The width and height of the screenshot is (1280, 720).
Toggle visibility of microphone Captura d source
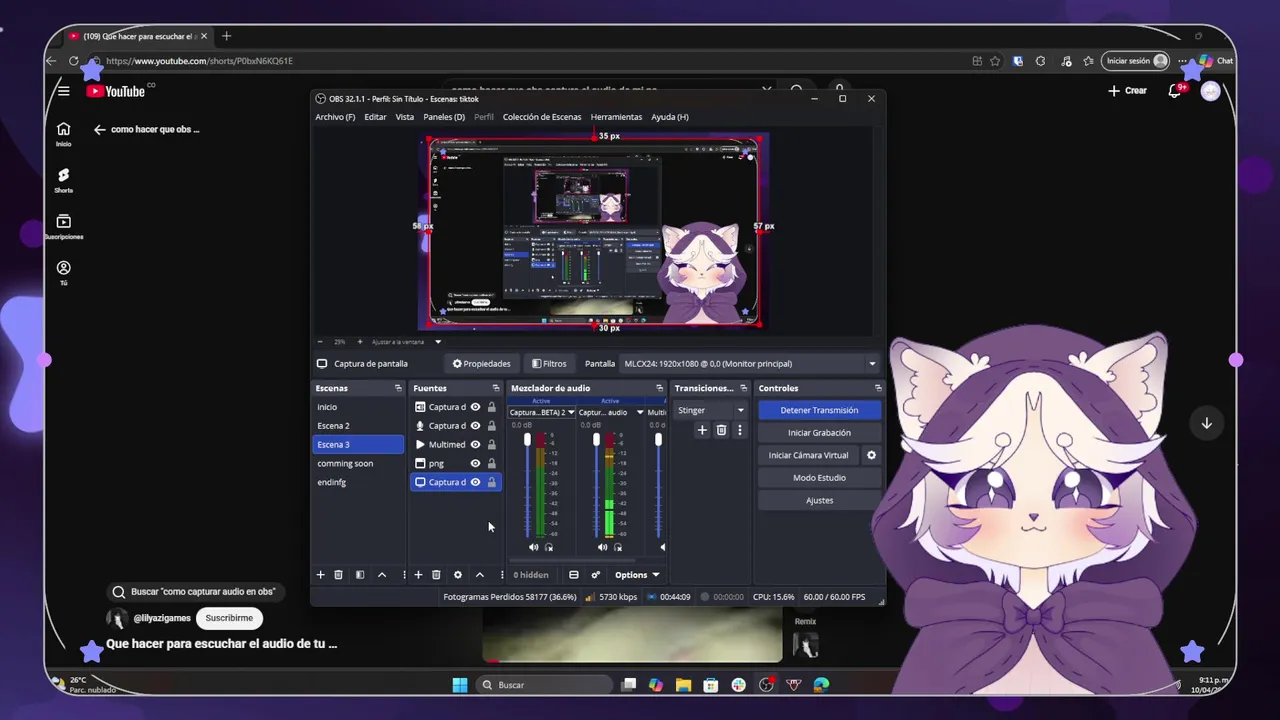pos(475,426)
